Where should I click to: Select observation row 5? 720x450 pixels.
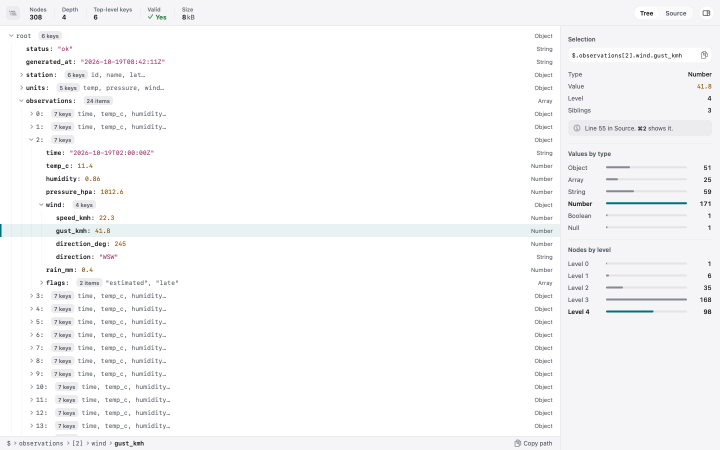coord(280,322)
